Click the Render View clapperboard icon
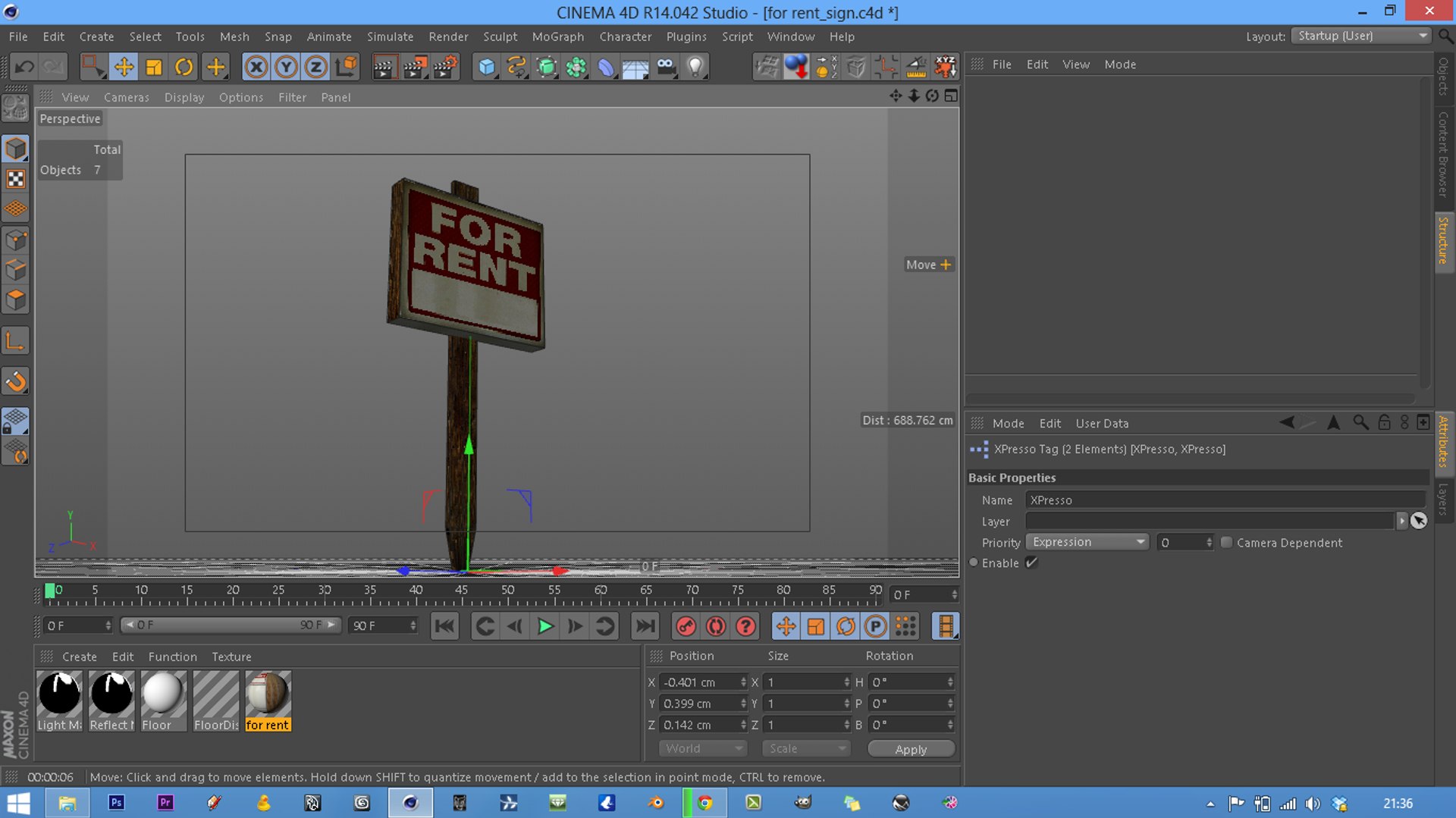 pos(384,67)
